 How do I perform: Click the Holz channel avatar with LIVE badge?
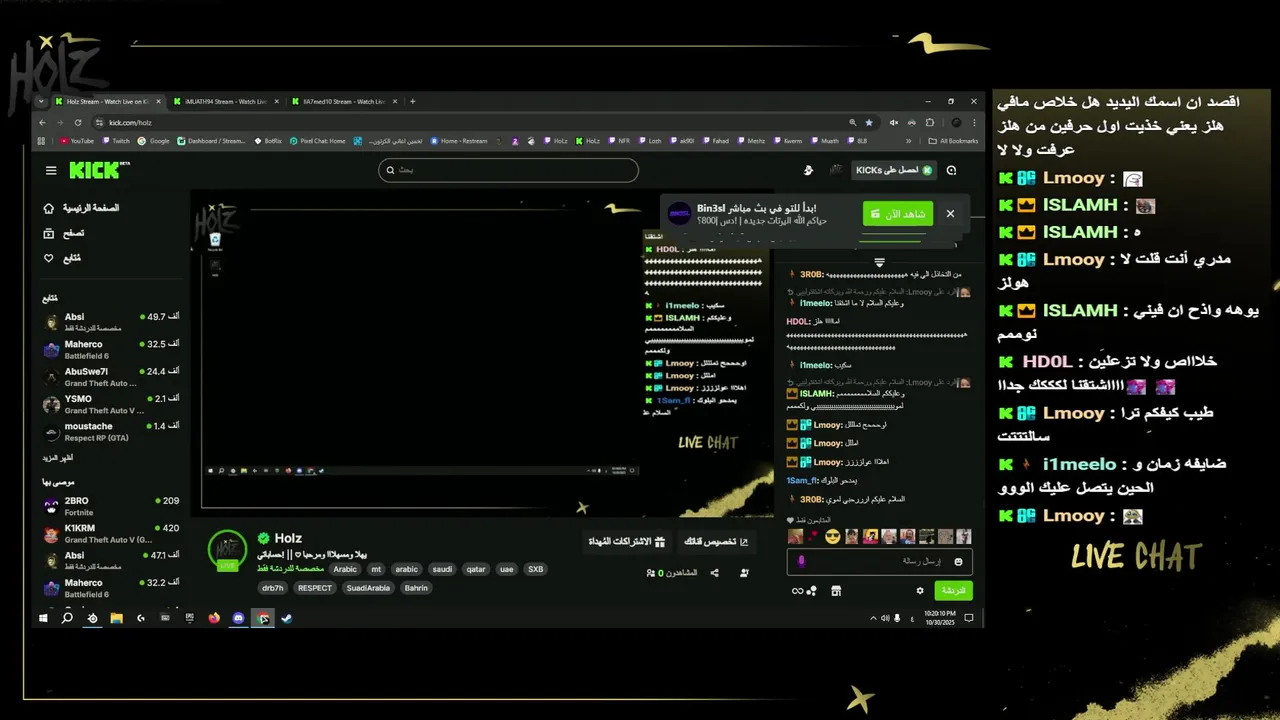point(227,550)
